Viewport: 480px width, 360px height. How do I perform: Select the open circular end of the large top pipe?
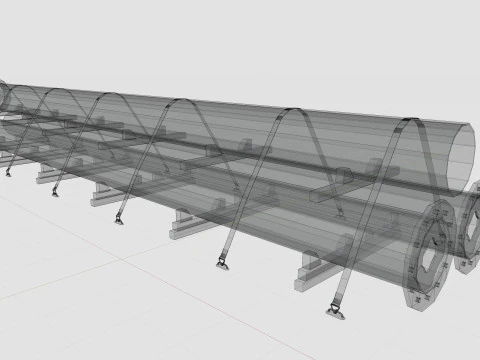tap(461, 159)
